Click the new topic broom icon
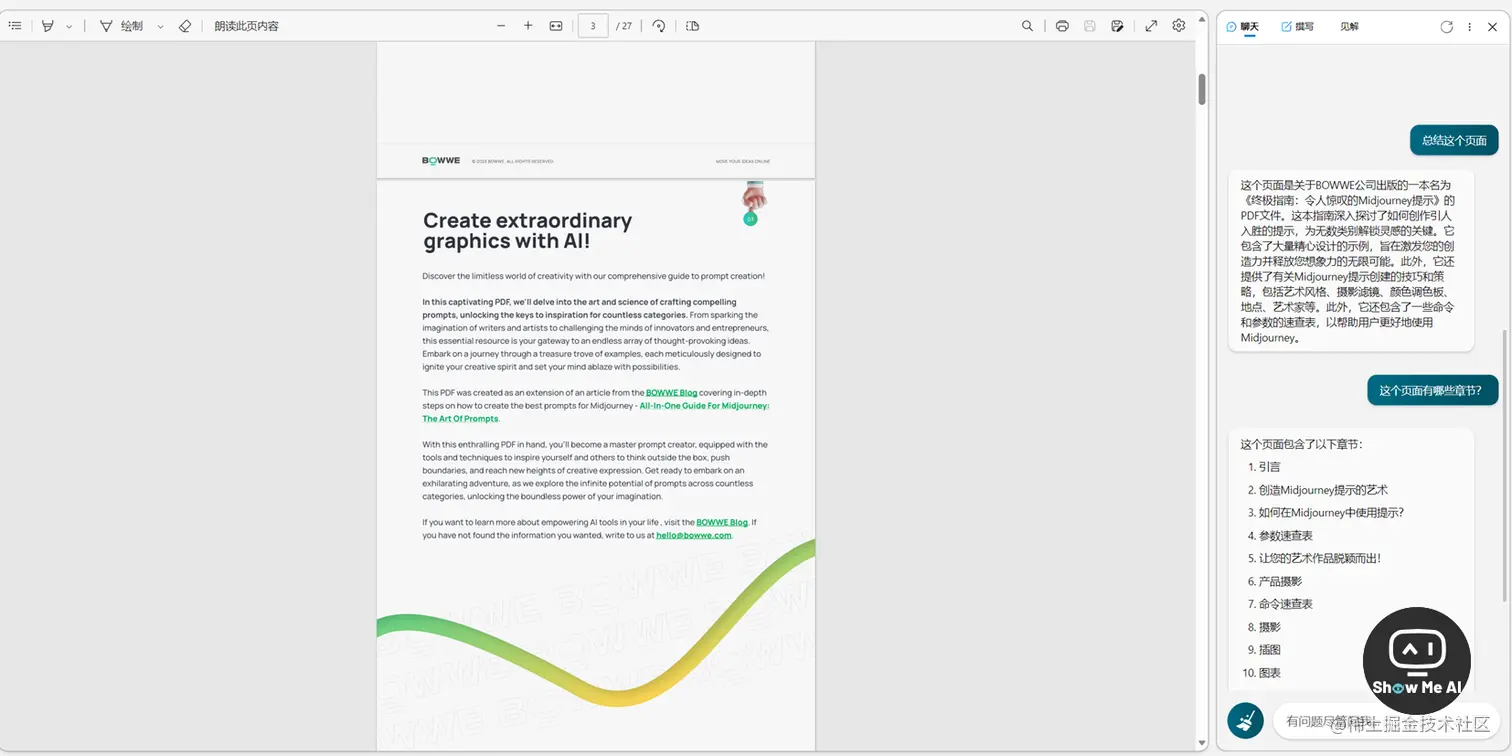1512x756 pixels. 1245,720
